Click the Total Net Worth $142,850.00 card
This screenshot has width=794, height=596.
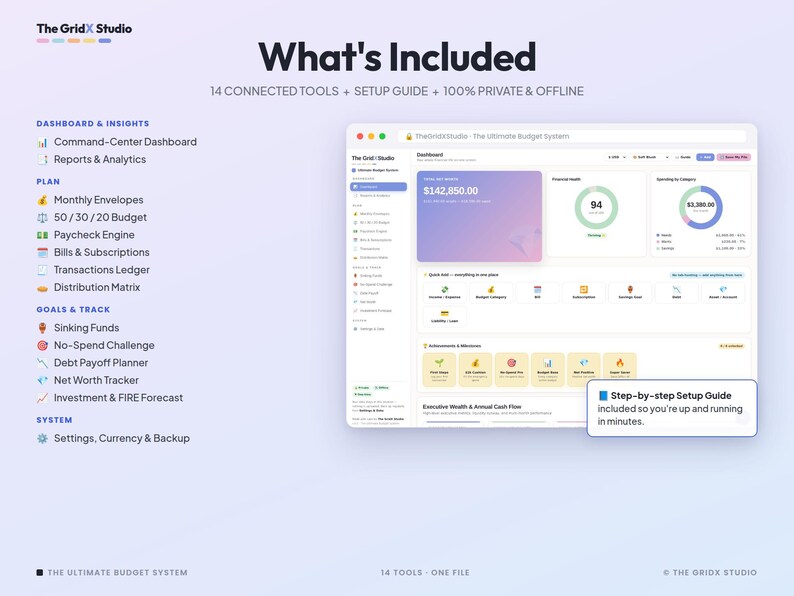click(479, 216)
